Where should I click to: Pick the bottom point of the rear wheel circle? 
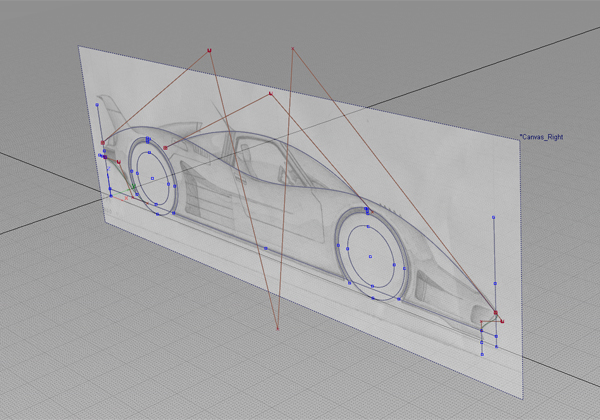(x=157, y=213)
